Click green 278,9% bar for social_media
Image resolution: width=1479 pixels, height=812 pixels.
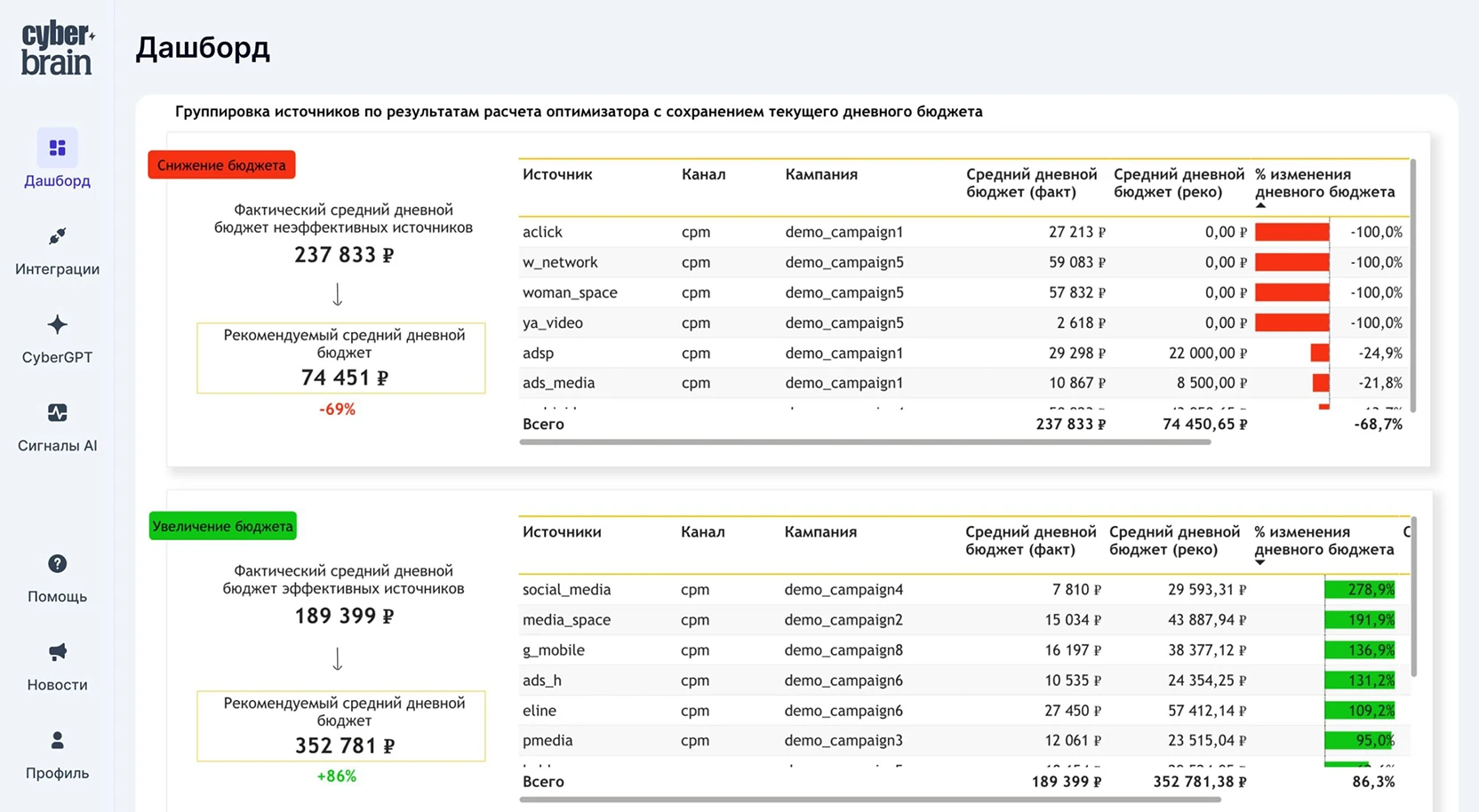[1359, 590]
